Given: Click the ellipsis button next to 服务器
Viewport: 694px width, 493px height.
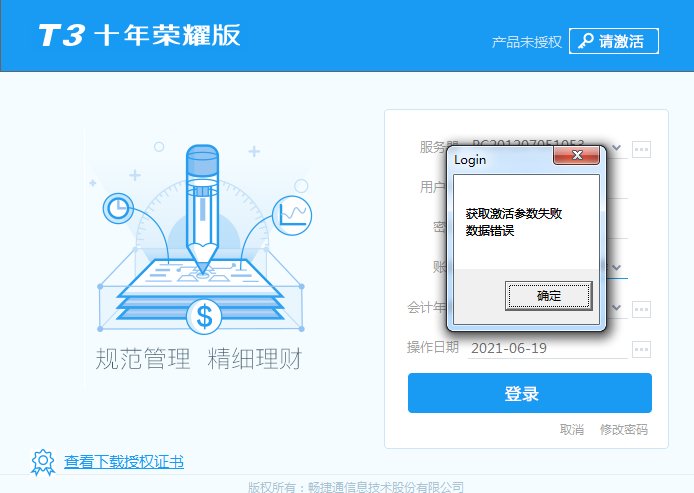Looking at the screenshot, I should [x=641, y=149].
